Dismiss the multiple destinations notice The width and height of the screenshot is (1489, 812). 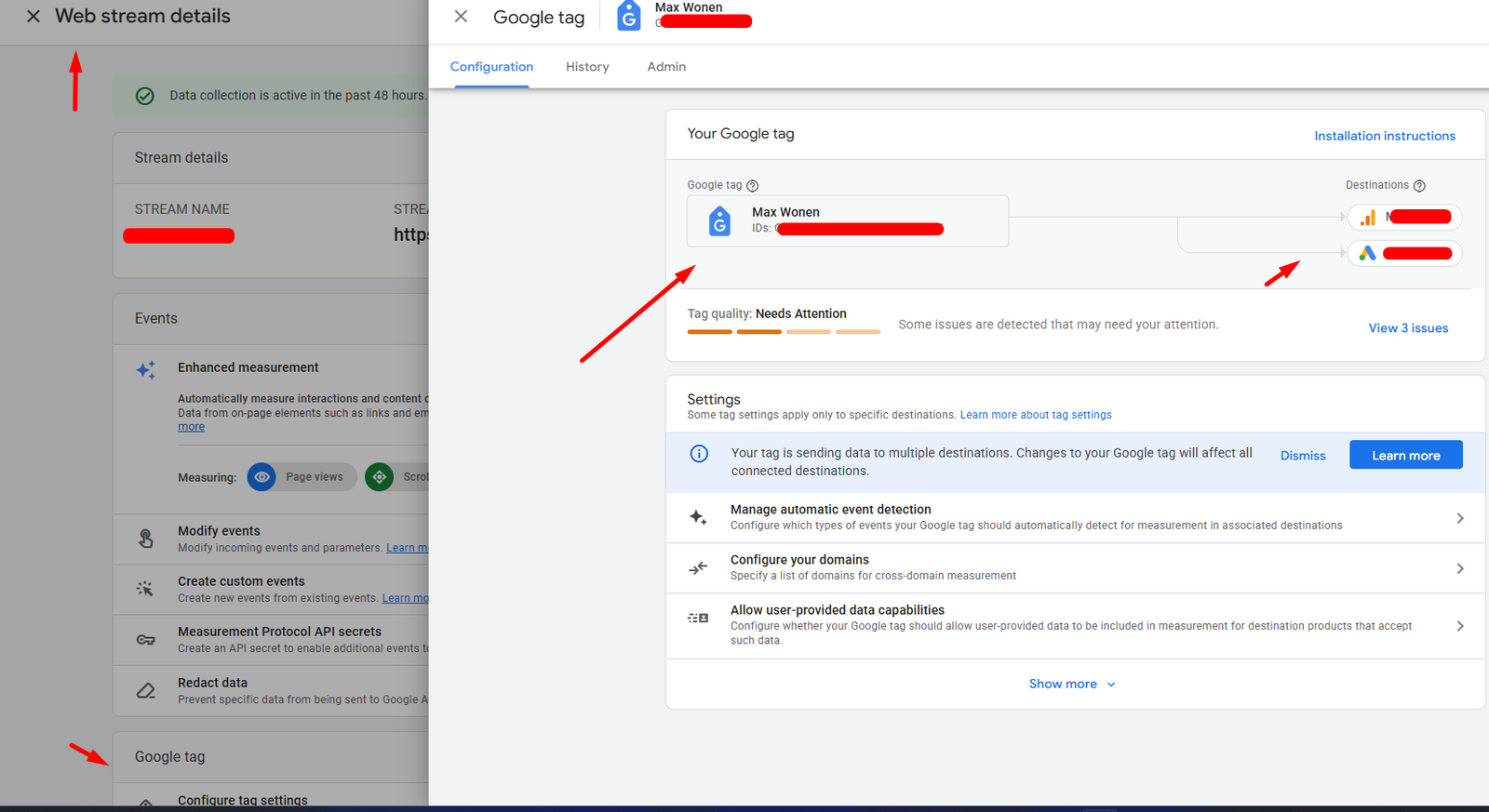pos(1302,456)
